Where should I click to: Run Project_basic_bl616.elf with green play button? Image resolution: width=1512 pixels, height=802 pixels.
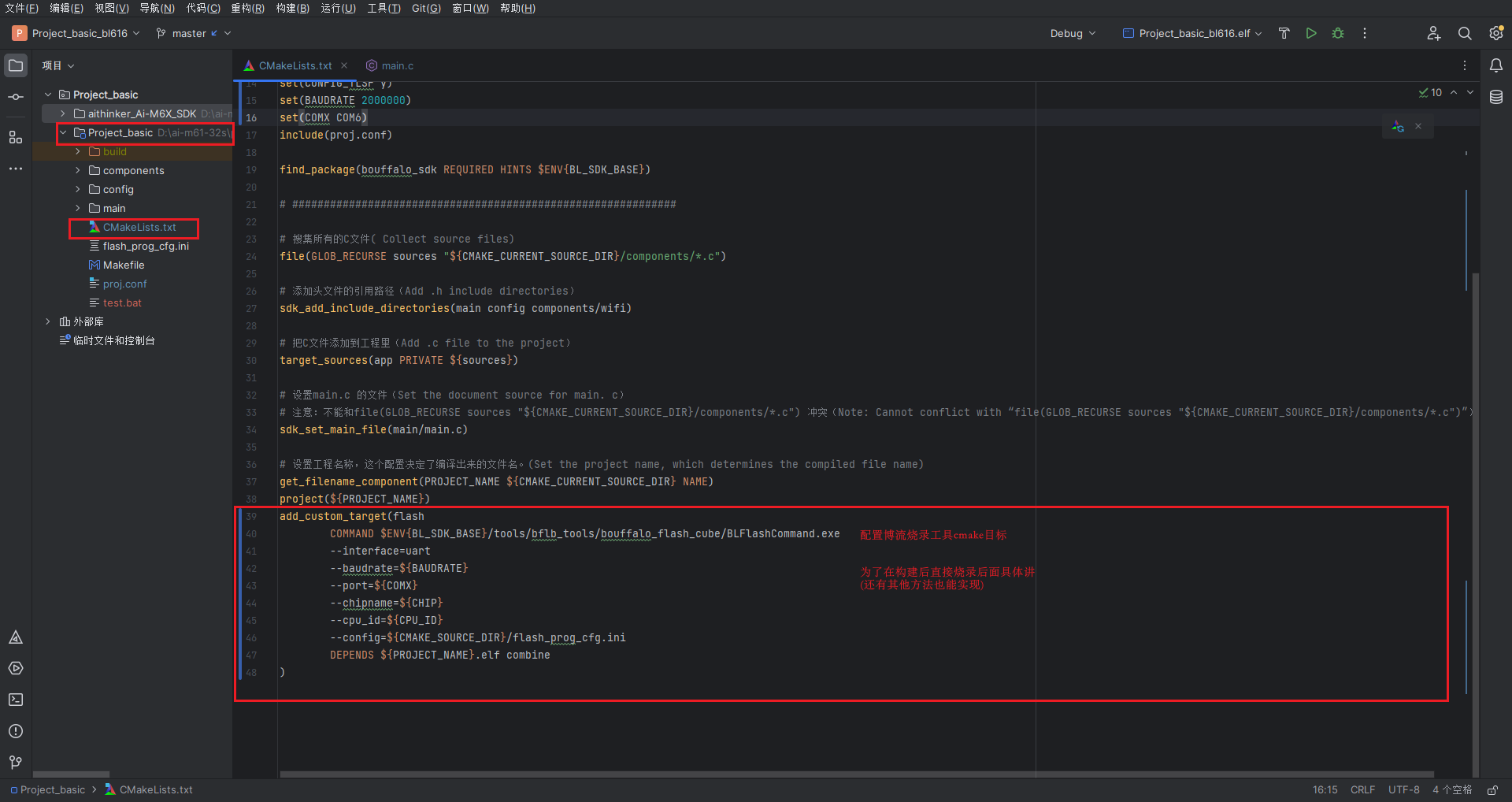pos(1311,33)
